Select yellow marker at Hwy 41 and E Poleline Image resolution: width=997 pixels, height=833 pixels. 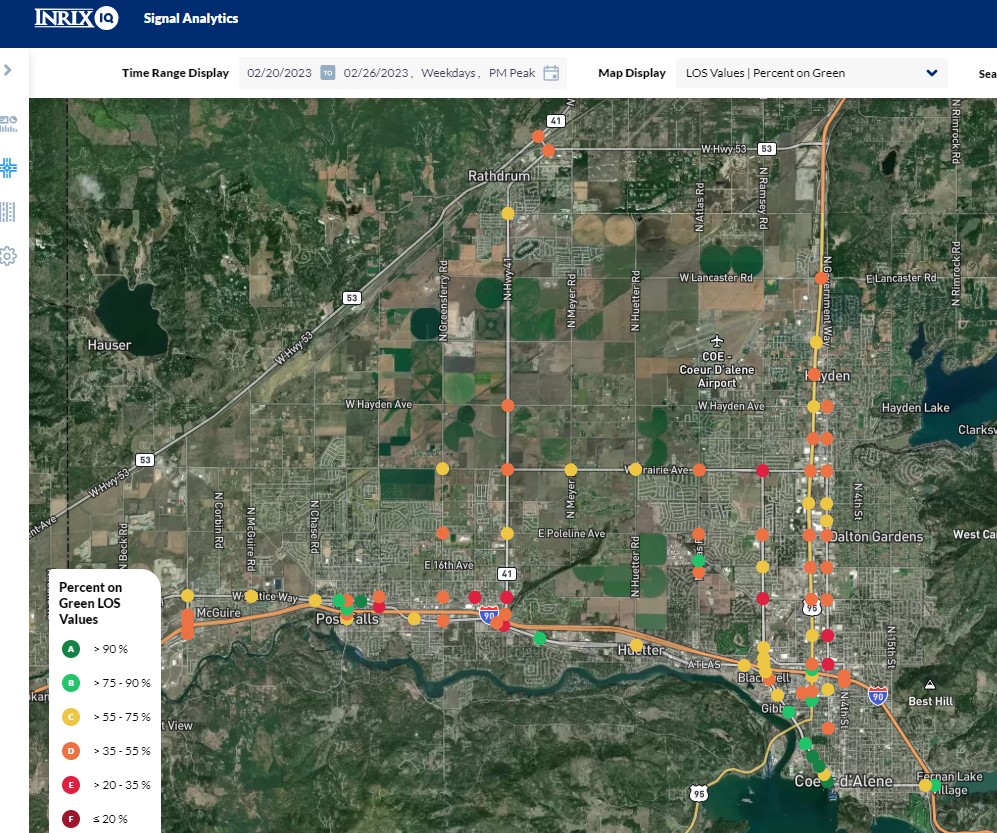[507, 534]
